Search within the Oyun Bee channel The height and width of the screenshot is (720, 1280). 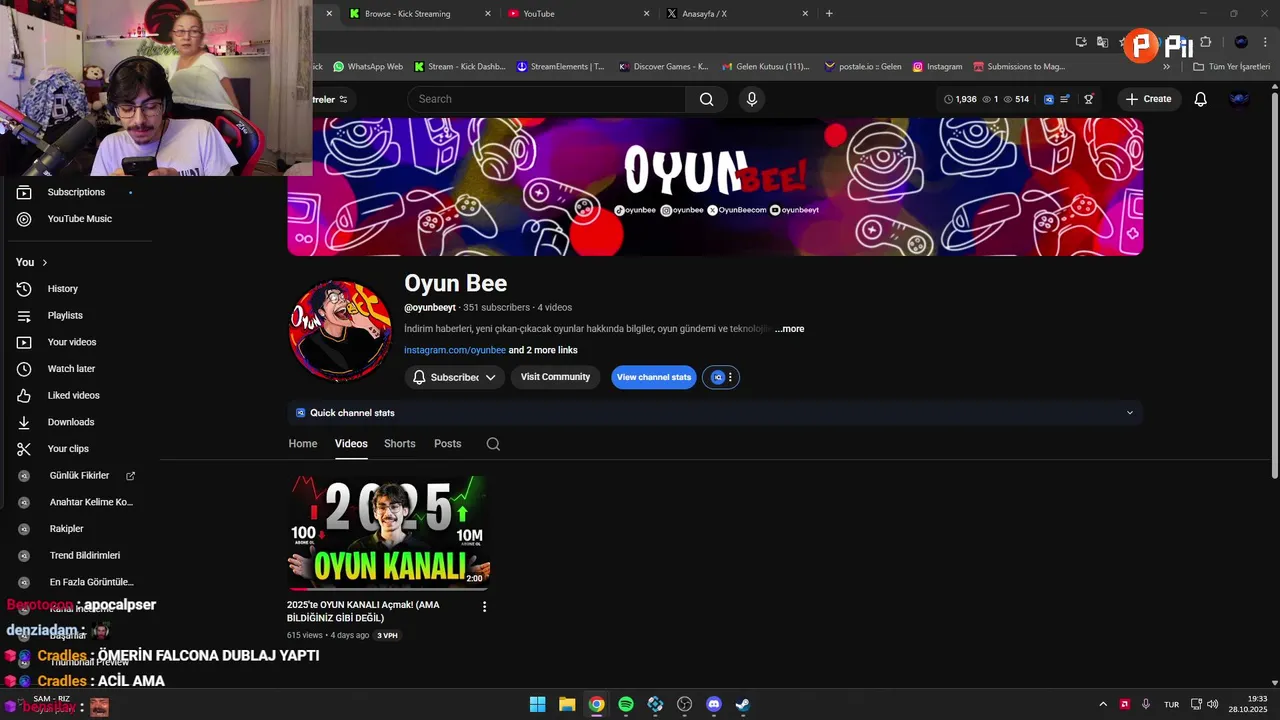[493, 444]
